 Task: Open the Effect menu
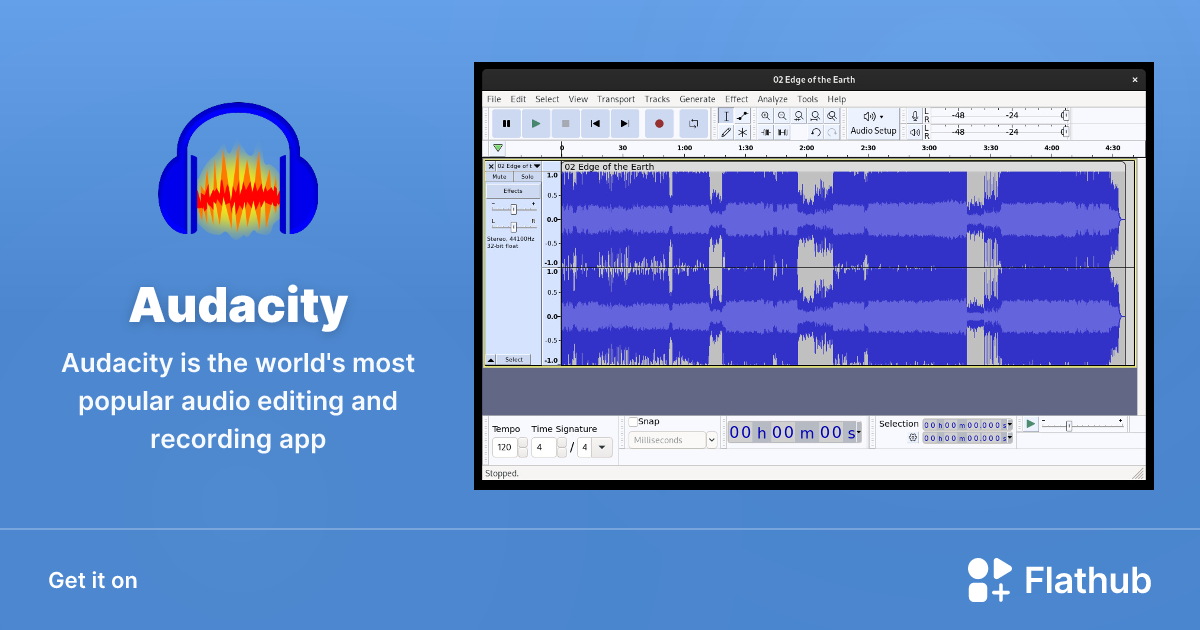[736, 99]
